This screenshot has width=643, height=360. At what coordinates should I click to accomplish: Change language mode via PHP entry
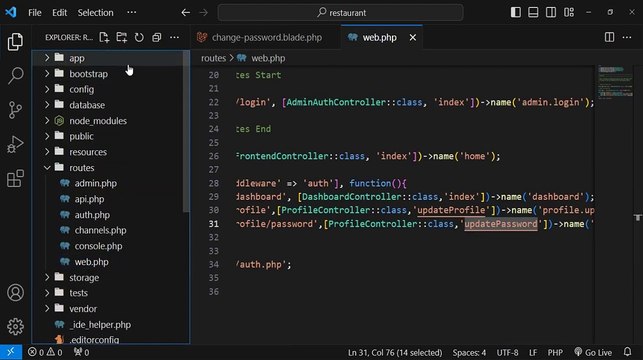[x=555, y=352]
